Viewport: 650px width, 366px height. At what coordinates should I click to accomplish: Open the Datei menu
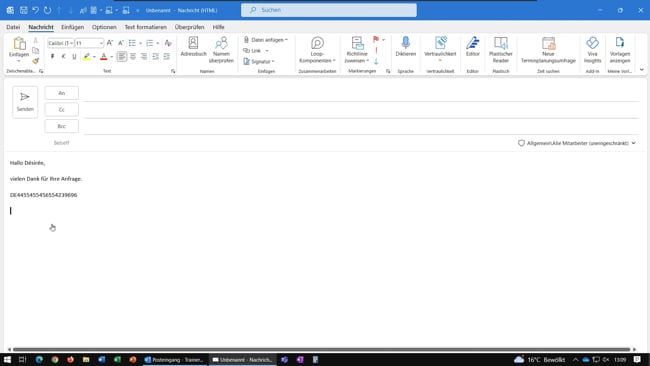(x=13, y=27)
